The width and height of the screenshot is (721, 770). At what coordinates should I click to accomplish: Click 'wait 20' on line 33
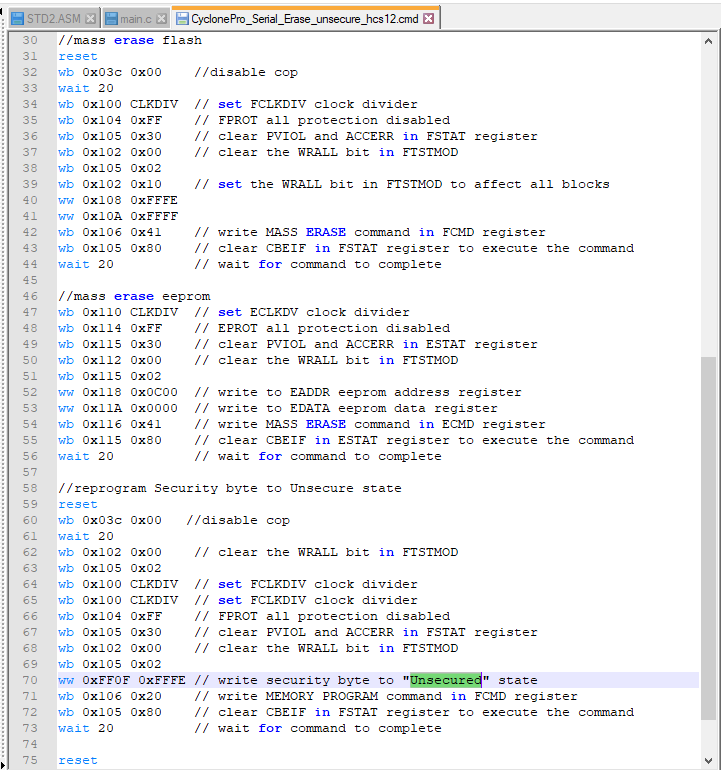(86, 88)
